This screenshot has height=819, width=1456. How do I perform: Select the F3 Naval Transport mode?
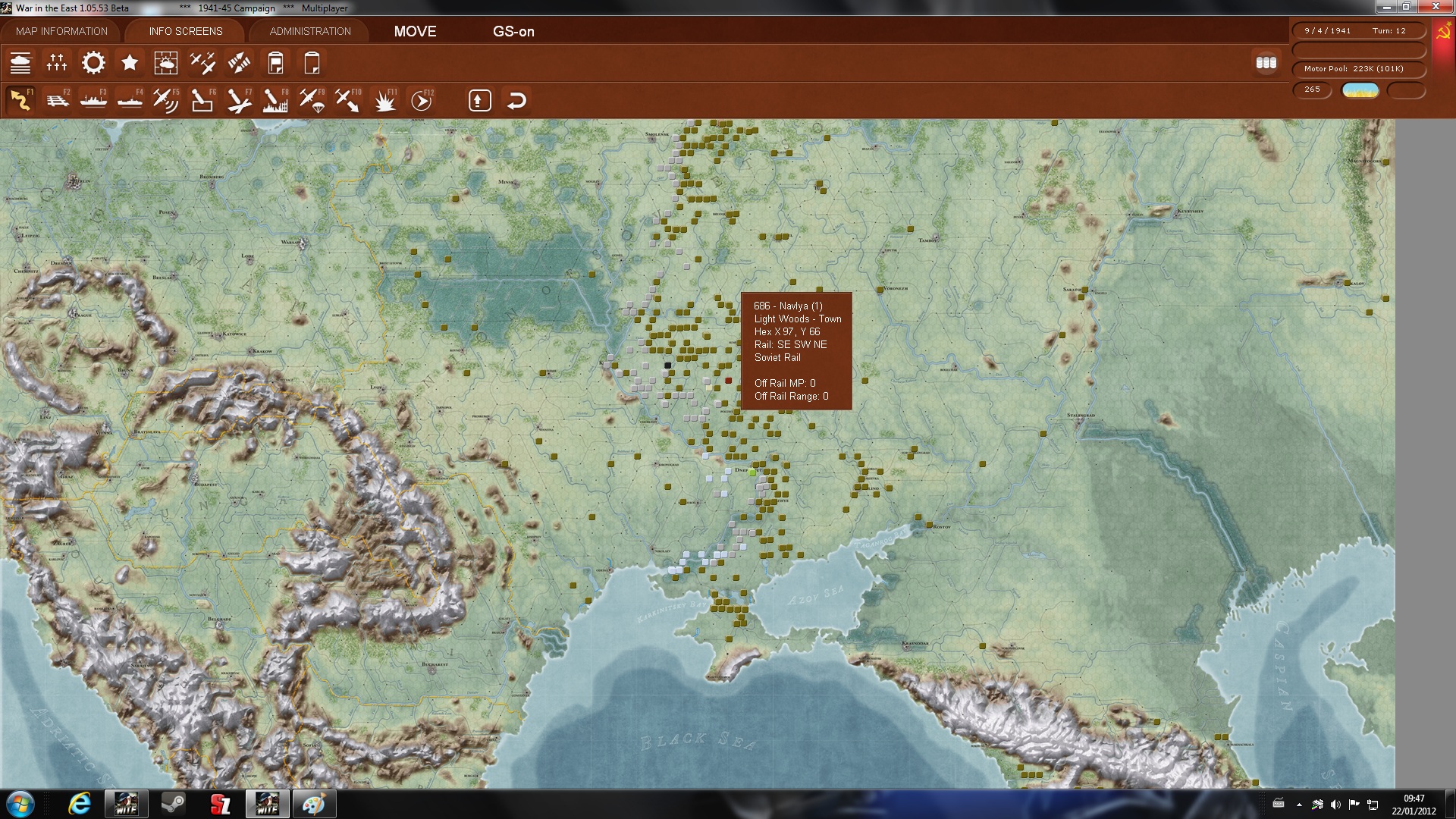pyautogui.click(x=93, y=100)
